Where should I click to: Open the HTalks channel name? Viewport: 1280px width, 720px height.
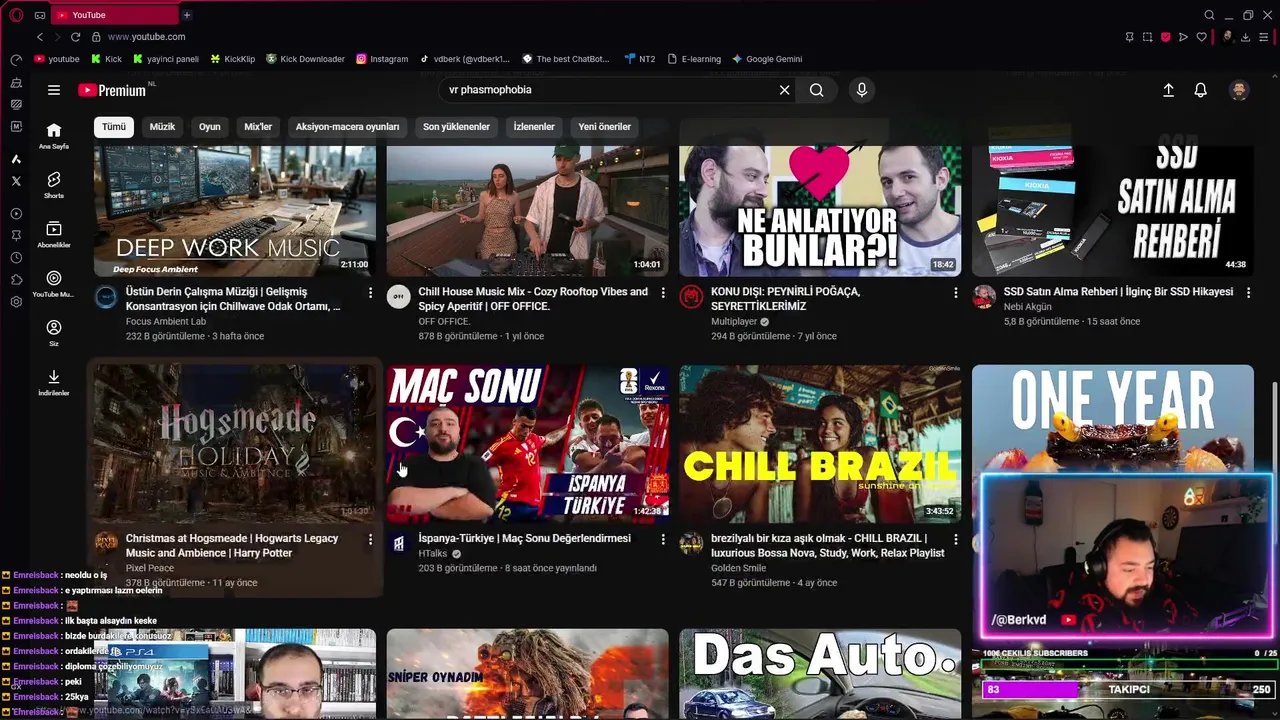click(433, 553)
